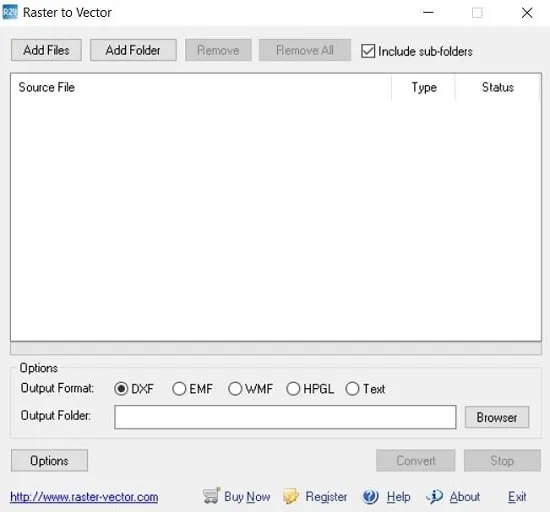Select Text output format
Screen dimensions: 550x512
pyautogui.click(x=352, y=389)
